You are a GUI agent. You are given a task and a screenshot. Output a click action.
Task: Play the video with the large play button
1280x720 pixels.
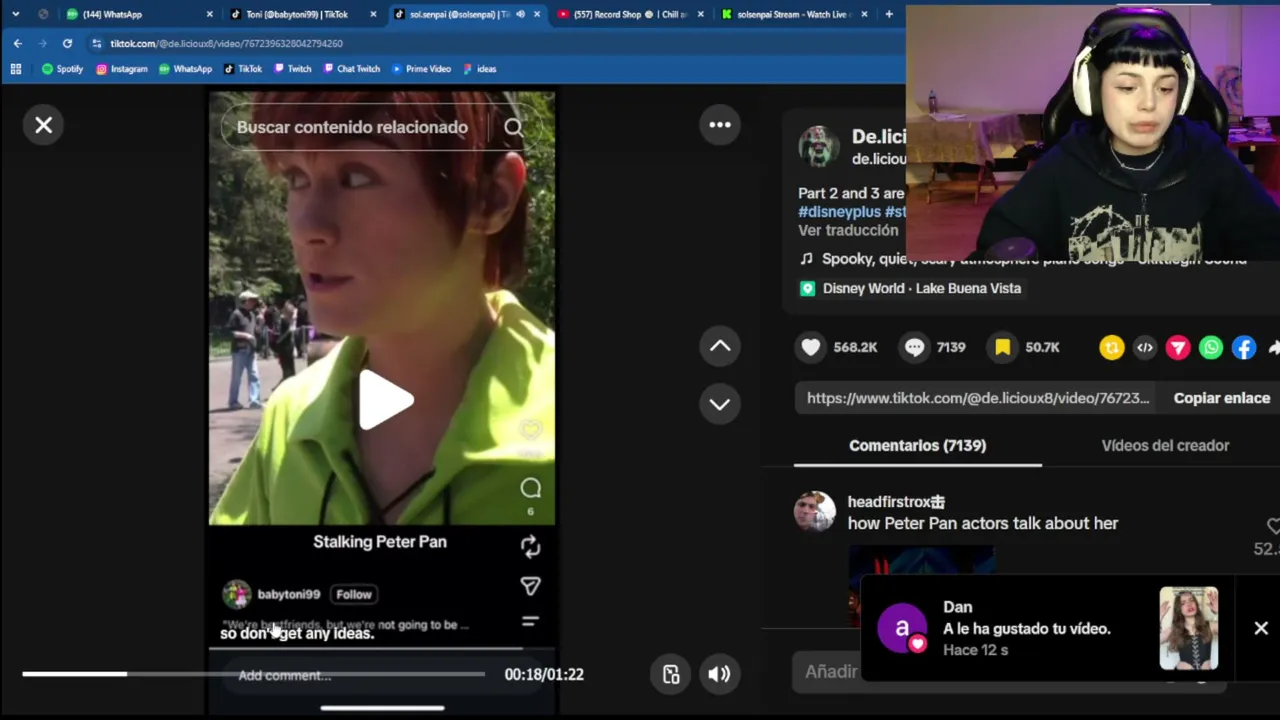(x=384, y=400)
